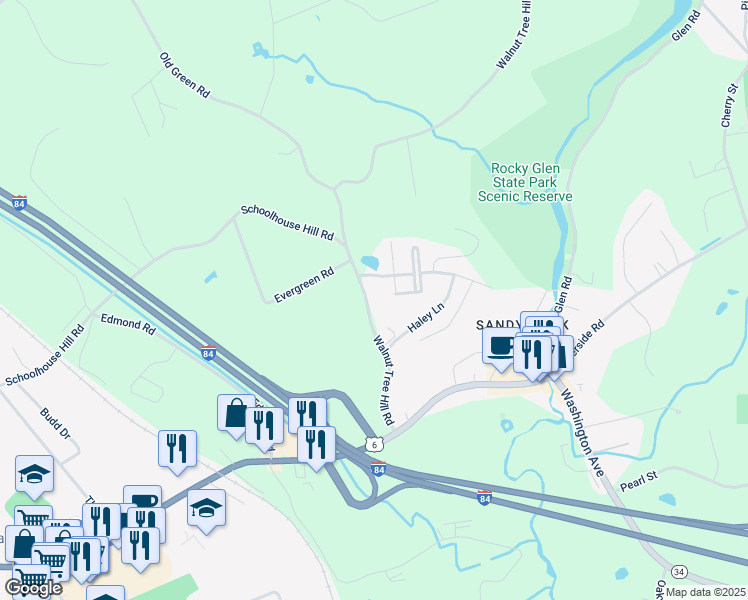Screen dimensions: 748x600
Task: Select the graduation cap marker below highway ramp
Action: point(207,511)
